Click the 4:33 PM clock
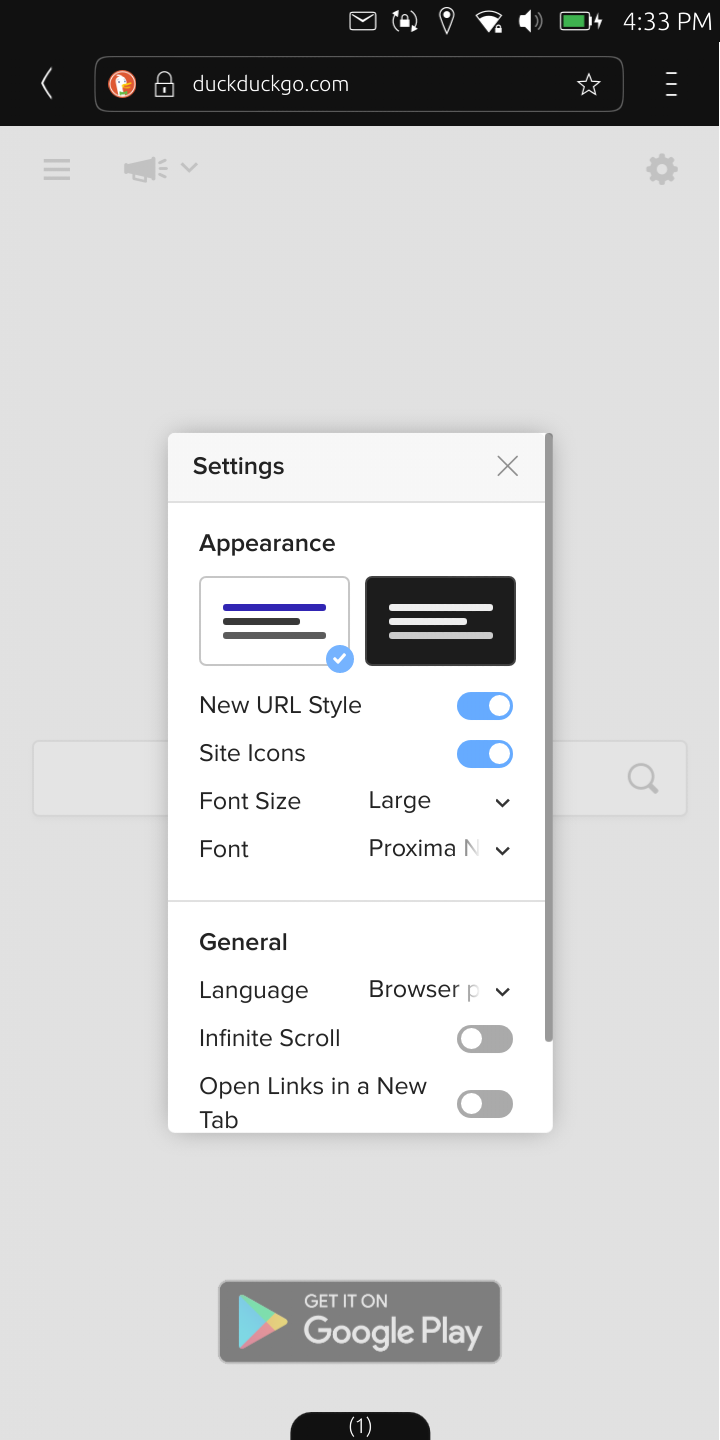Screen dimensions: 720x1440 coord(667,21)
